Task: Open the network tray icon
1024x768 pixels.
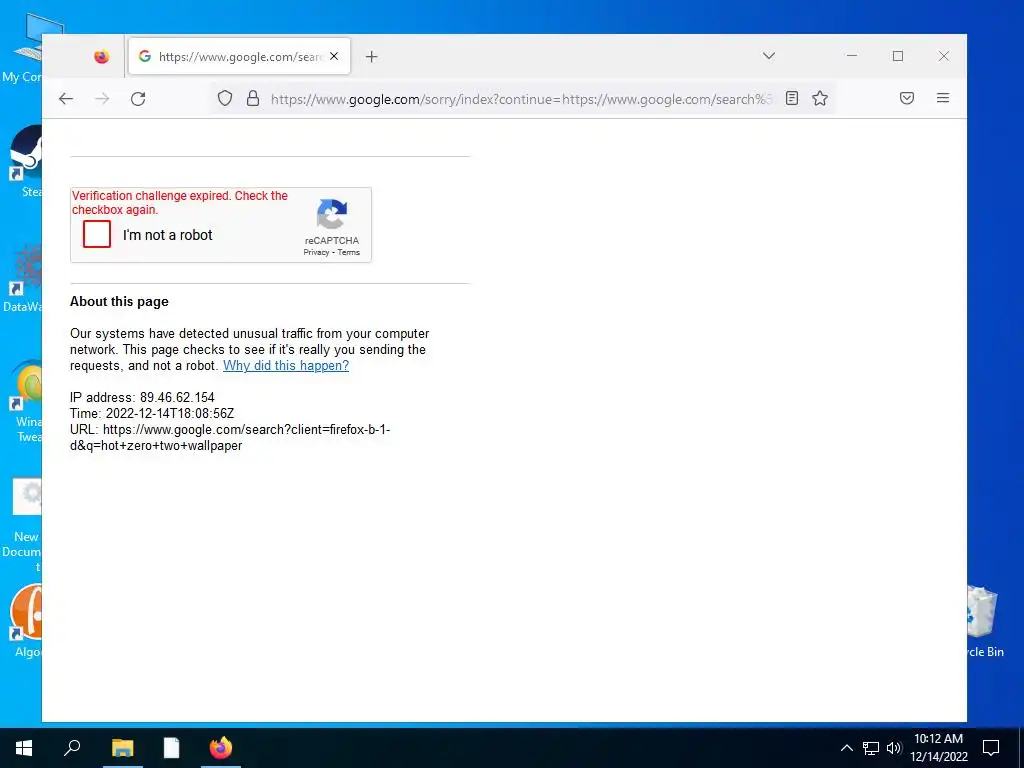Action: click(871, 748)
